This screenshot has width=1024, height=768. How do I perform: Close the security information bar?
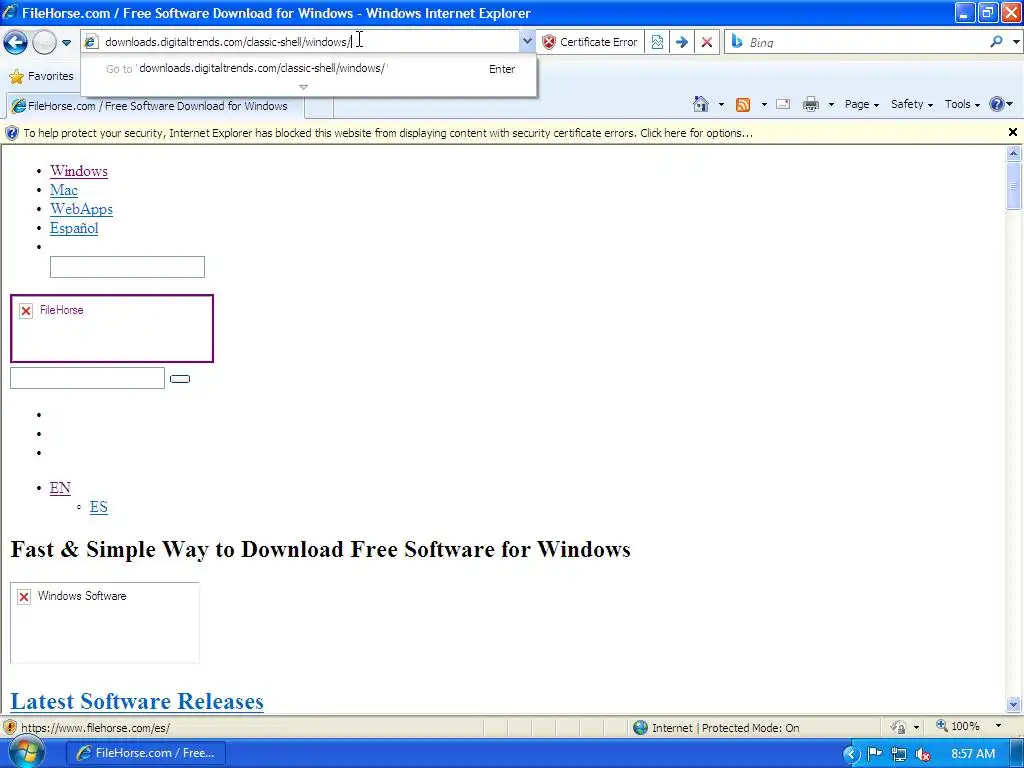[x=1012, y=133]
